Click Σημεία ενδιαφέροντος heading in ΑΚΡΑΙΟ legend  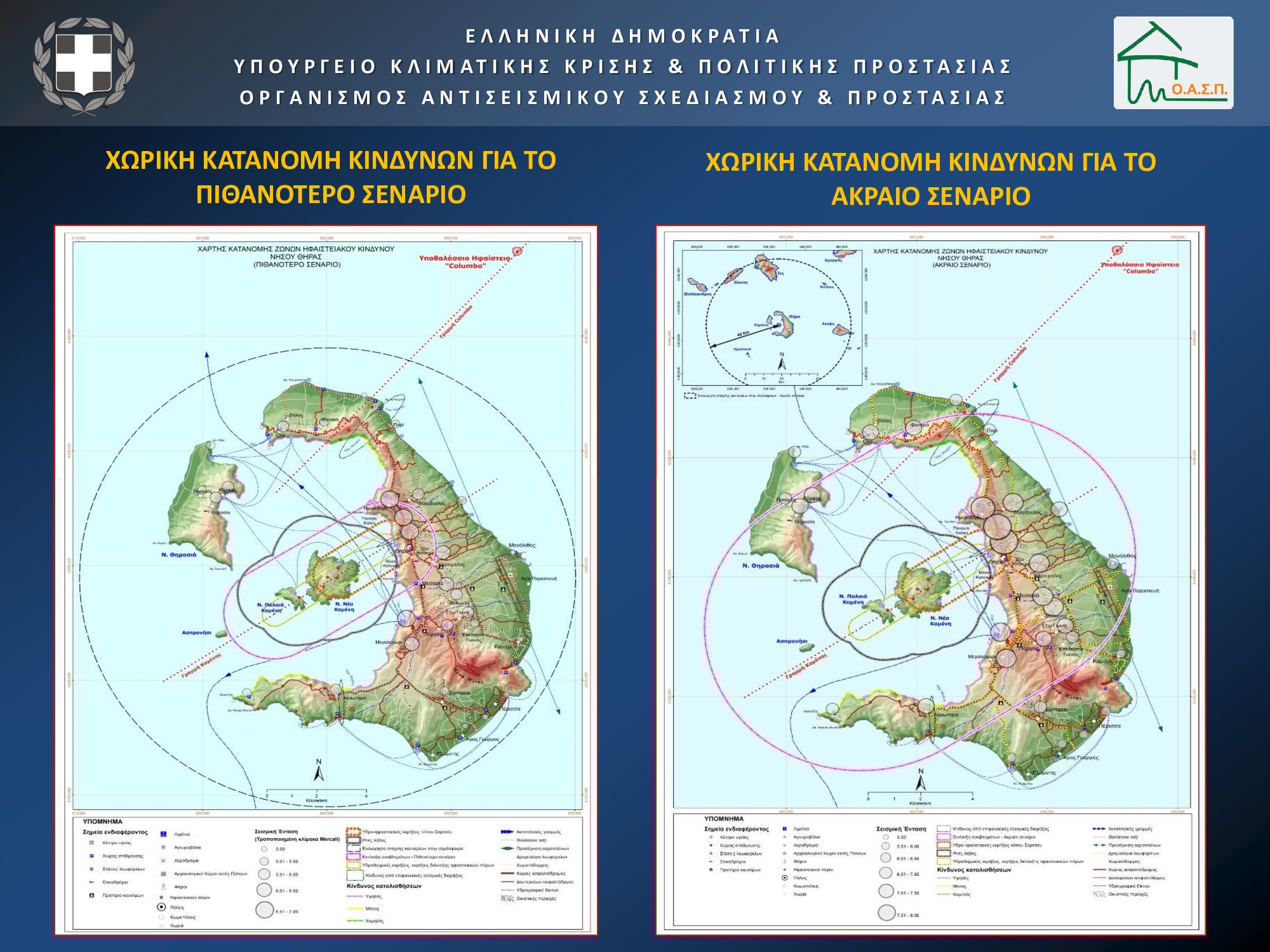pyautogui.click(x=737, y=829)
